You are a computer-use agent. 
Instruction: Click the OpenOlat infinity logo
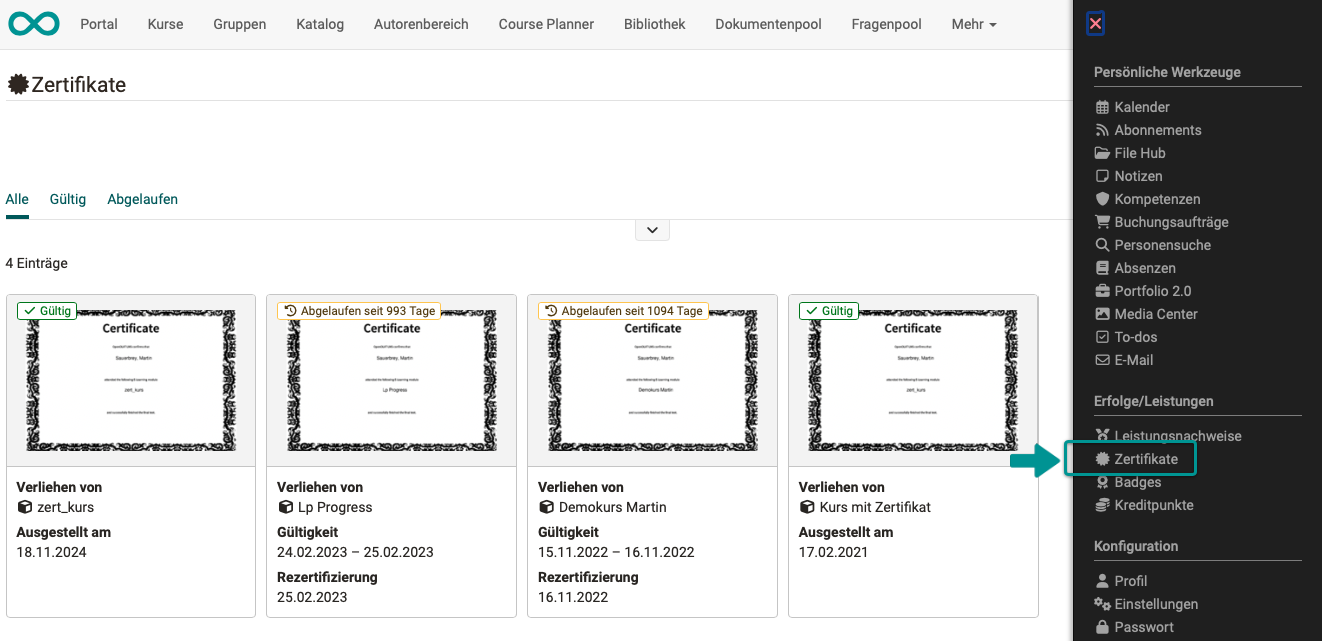tap(33, 23)
